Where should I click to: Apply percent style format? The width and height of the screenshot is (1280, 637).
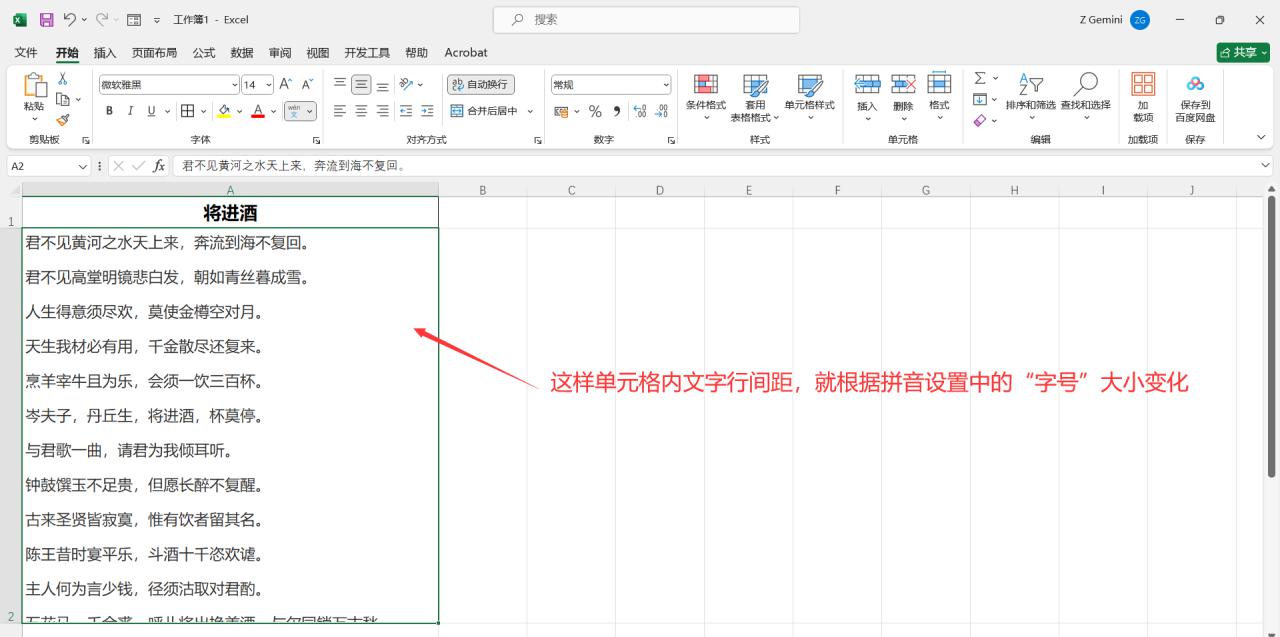click(x=595, y=111)
